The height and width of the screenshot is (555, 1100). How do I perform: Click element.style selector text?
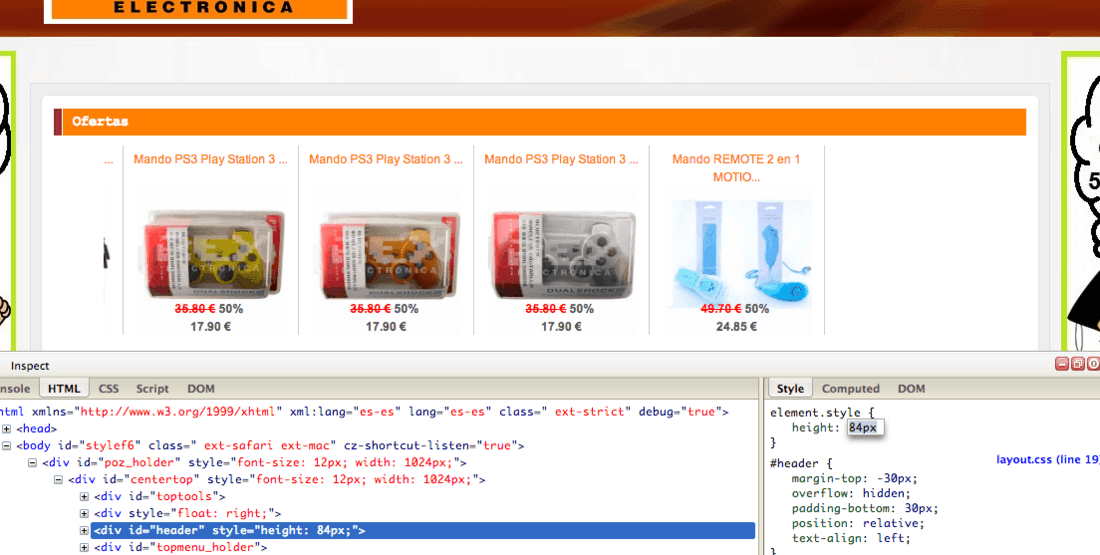click(815, 413)
